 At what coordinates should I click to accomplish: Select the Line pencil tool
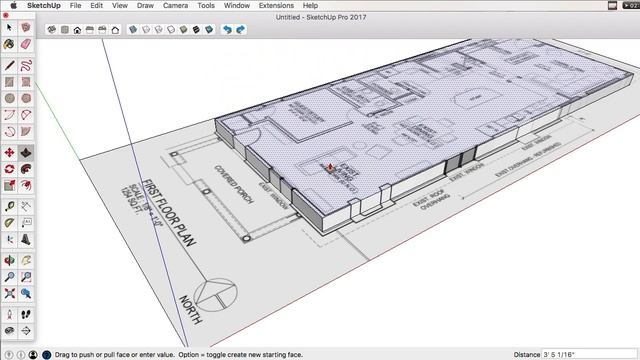tap(9, 65)
